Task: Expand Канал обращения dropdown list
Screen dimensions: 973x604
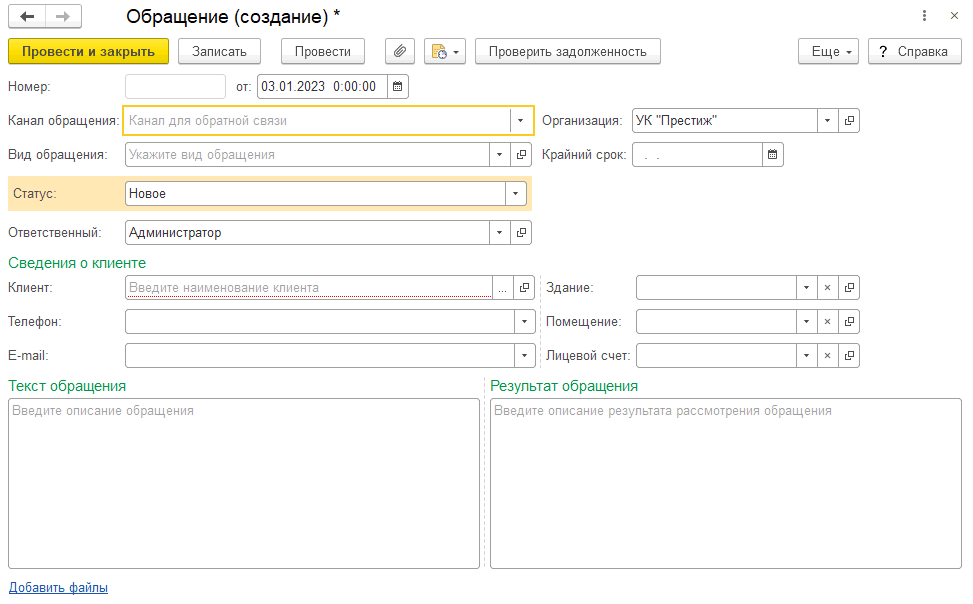Action: click(x=521, y=121)
